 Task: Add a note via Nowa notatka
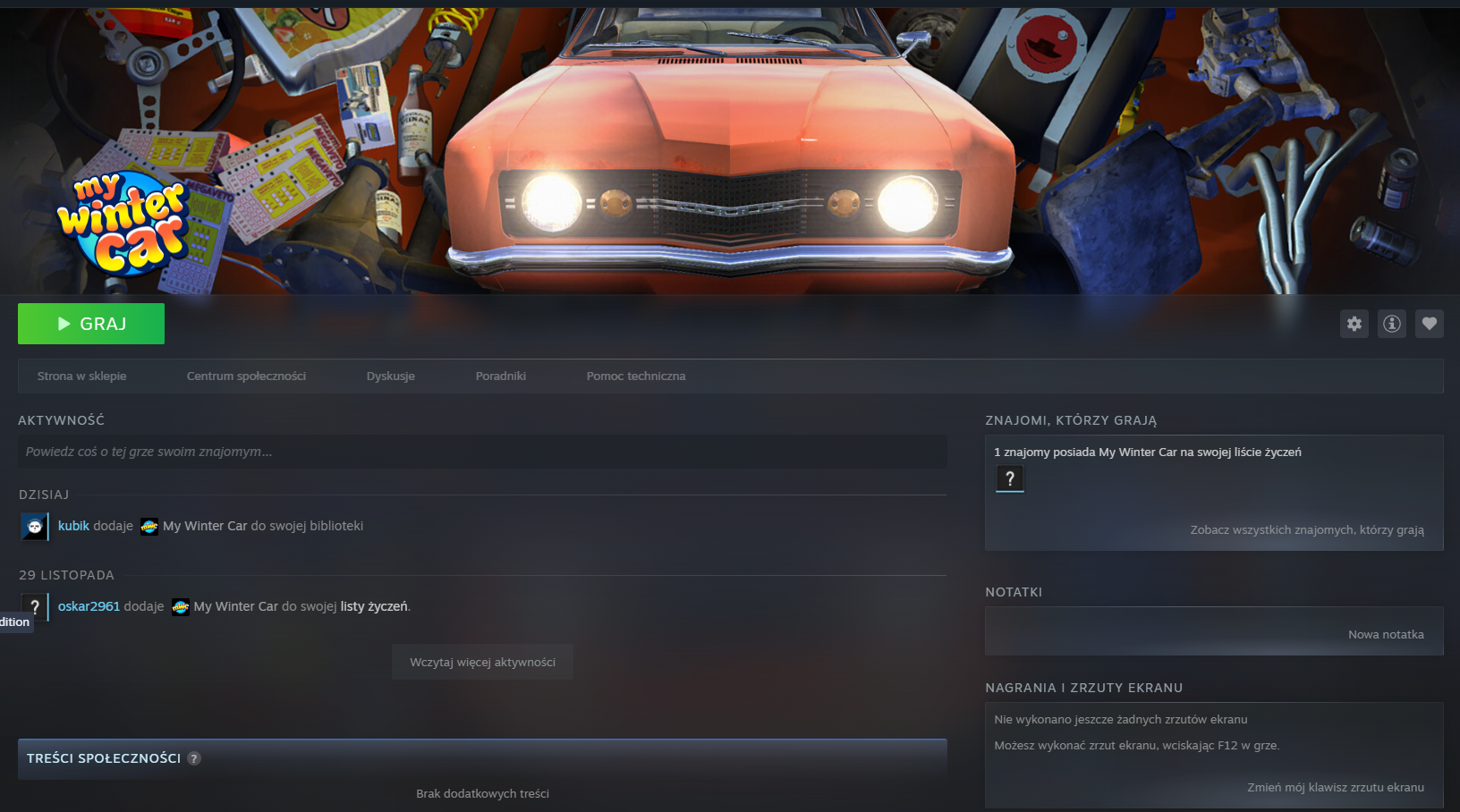pos(1386,635)
